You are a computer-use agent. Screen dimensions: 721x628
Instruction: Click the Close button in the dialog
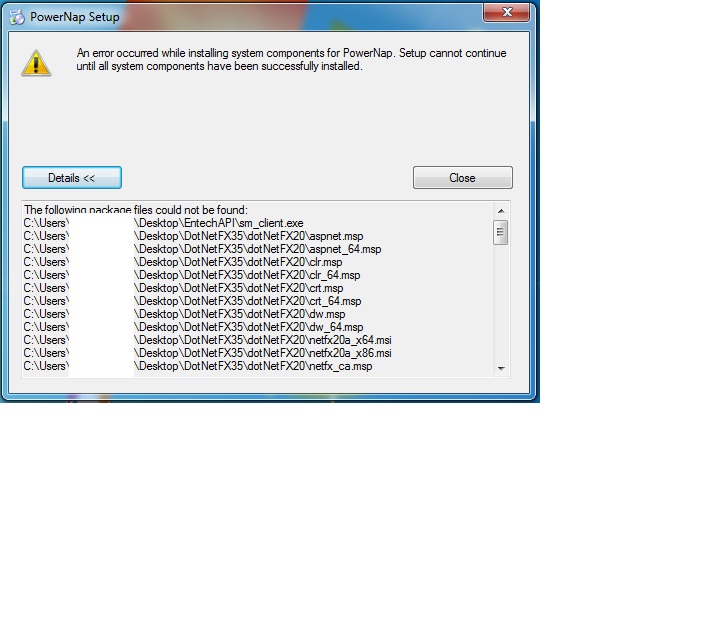463,178
